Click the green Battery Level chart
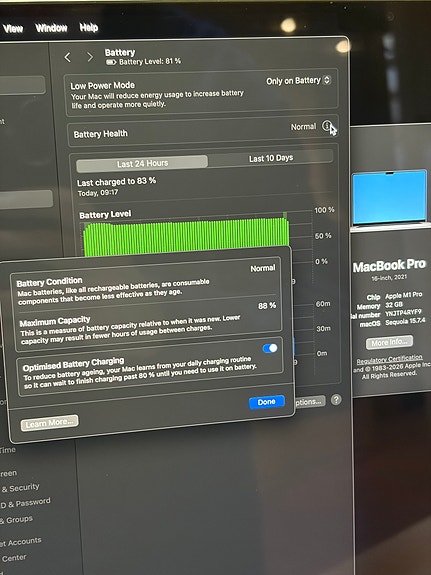The width and height of the screenshot is (431, 575). 186,237
